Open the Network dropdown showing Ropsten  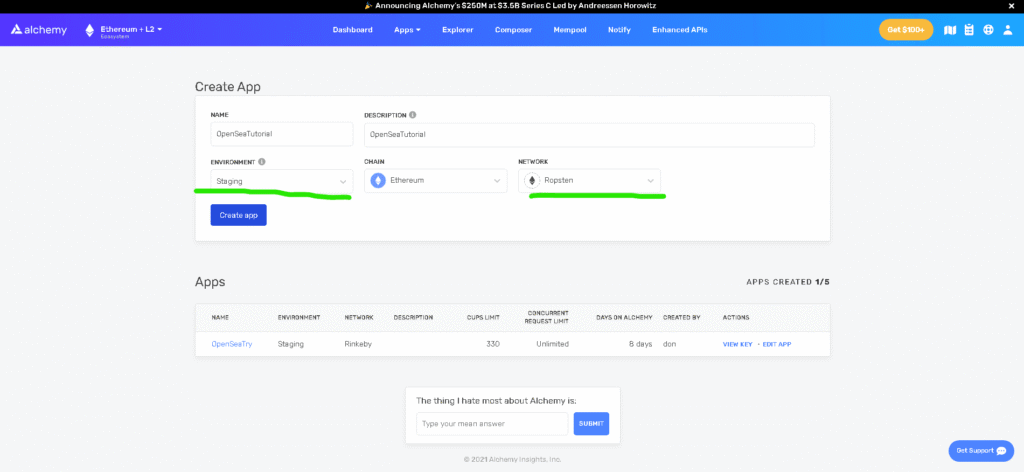pyautogui.click(x=590, y=181)
